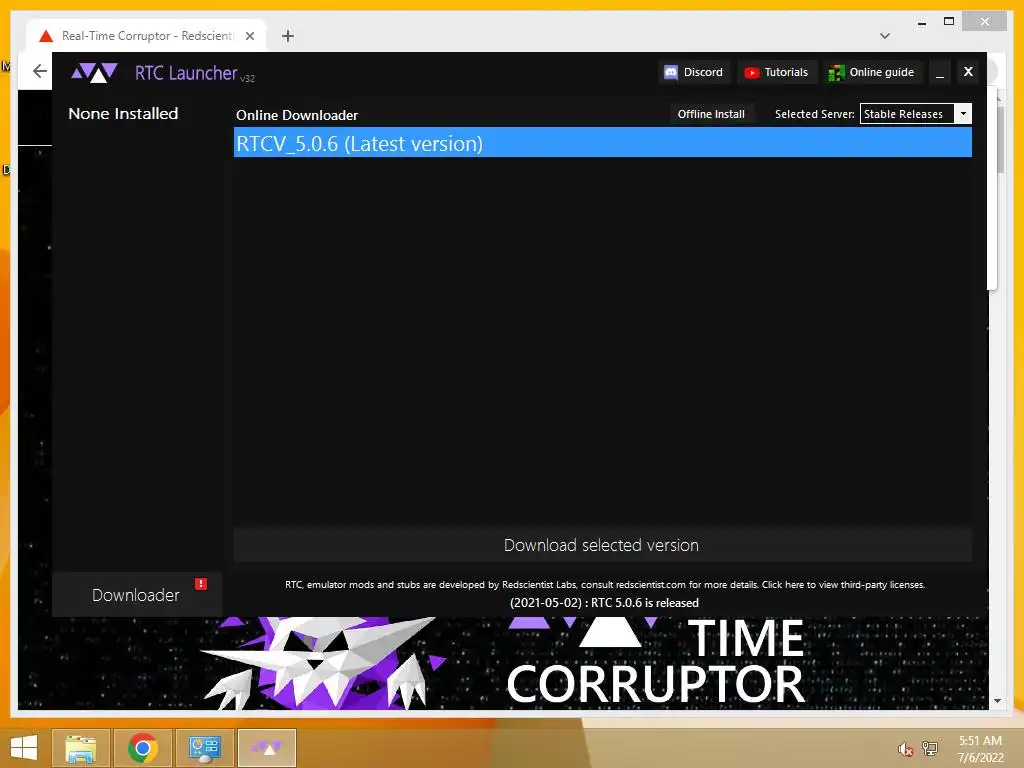Open the YouTube Tutorials button

(x=776, y=72)
